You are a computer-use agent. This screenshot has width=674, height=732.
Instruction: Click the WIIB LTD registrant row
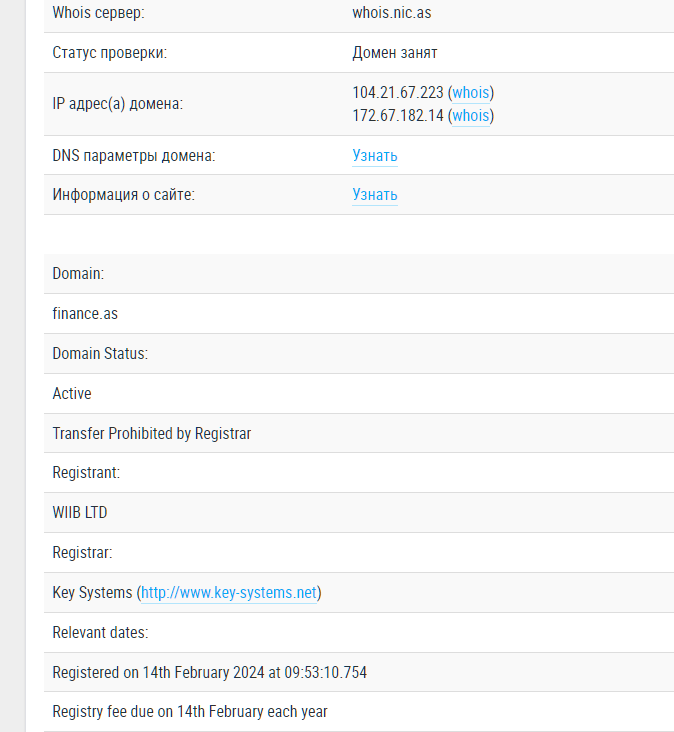point(80,513)
